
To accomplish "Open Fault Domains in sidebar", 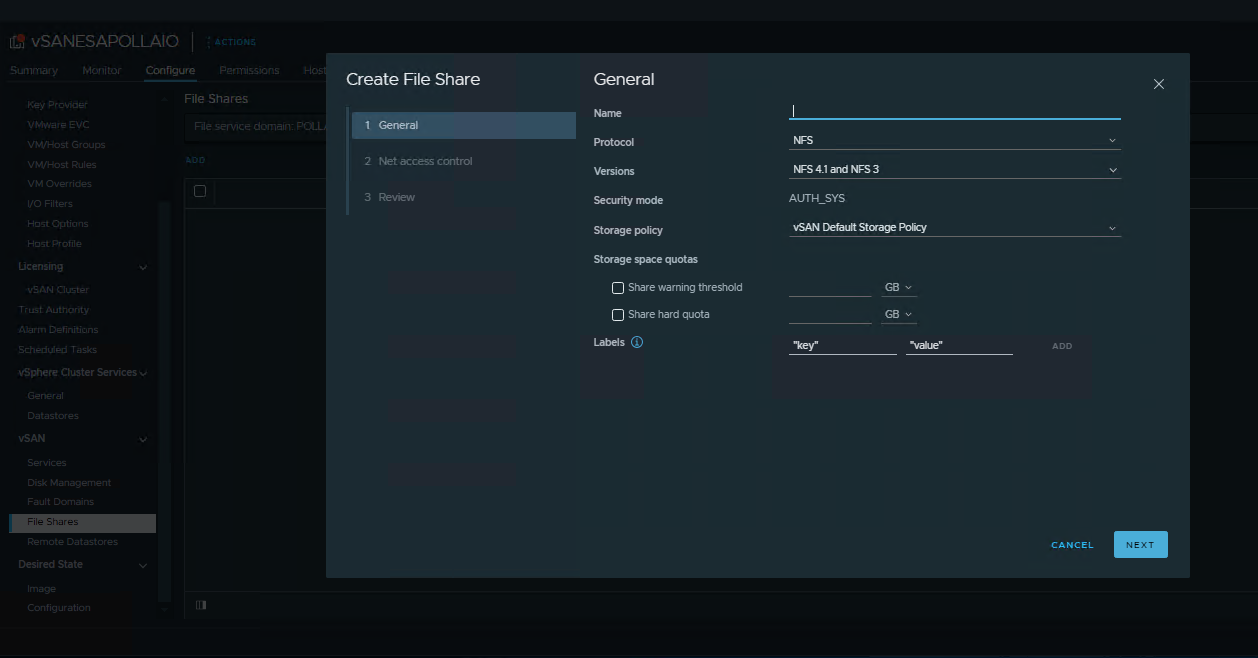I will [60, 502].
